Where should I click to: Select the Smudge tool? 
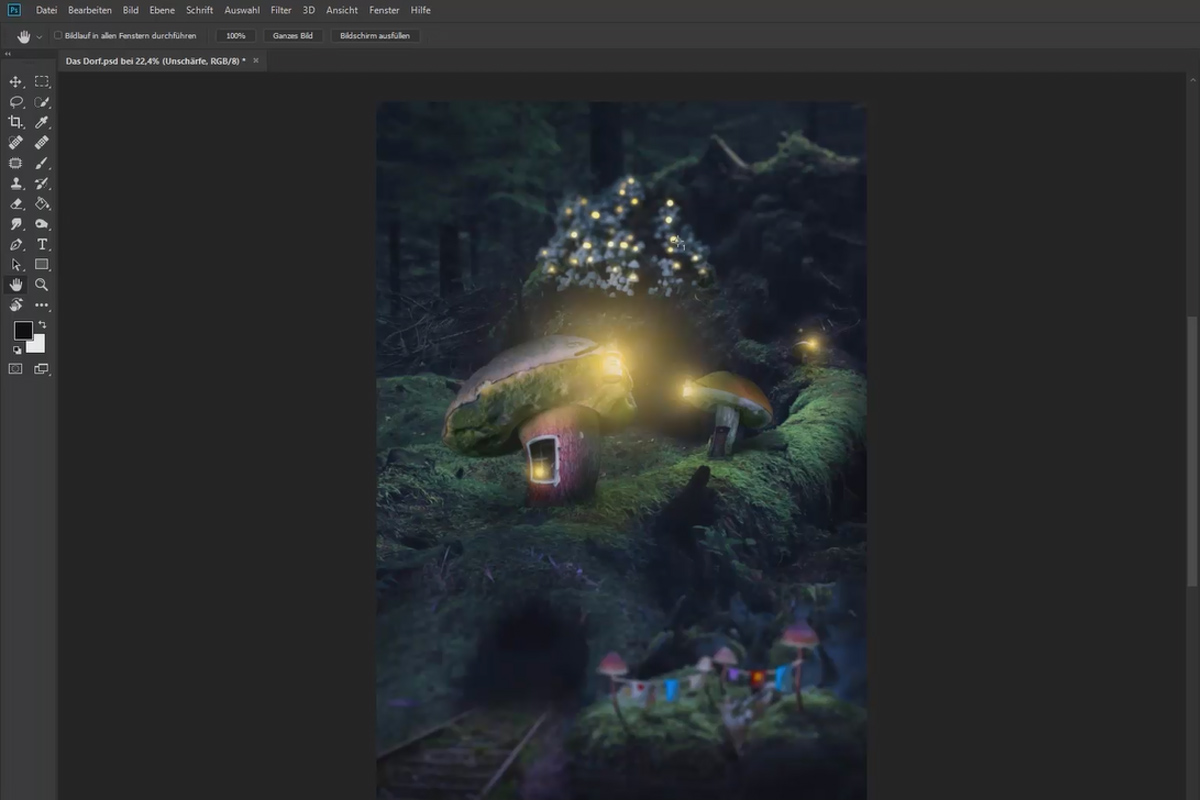[16, 224]
